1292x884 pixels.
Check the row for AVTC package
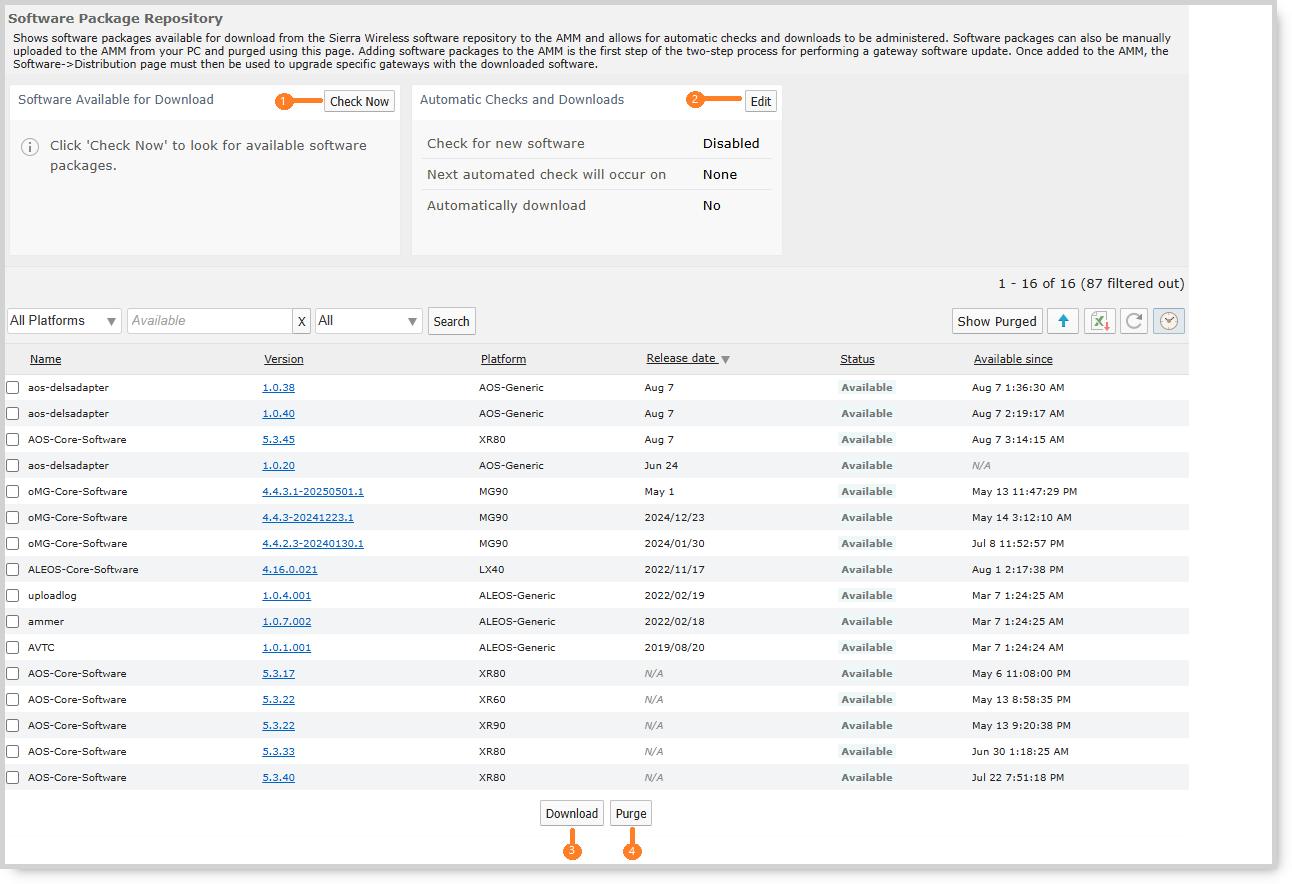click(x=11, y=648)
